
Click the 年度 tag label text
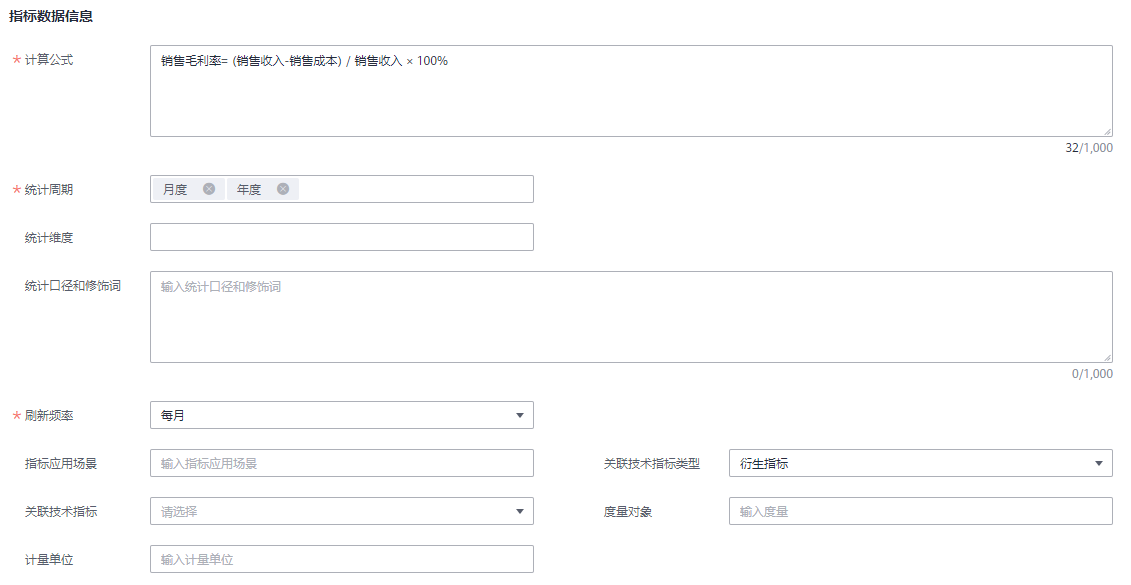click(249, 189)
